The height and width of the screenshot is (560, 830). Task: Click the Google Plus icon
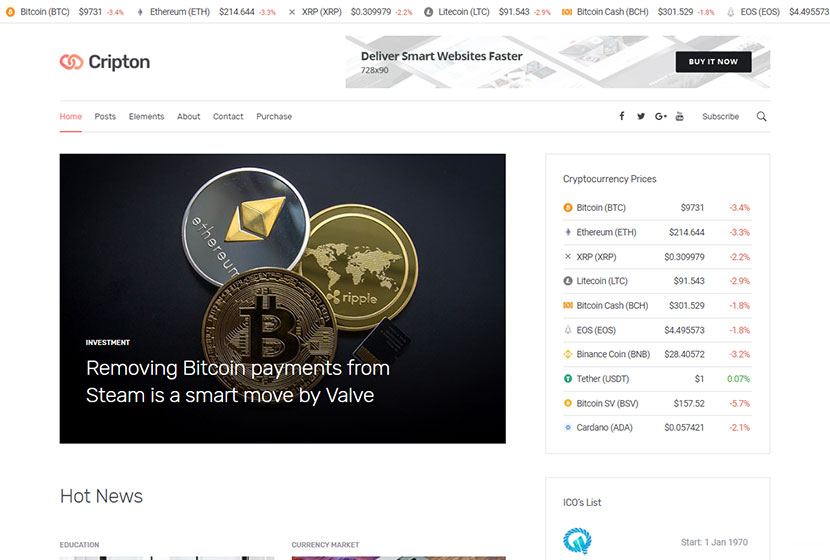pos(661,116)
